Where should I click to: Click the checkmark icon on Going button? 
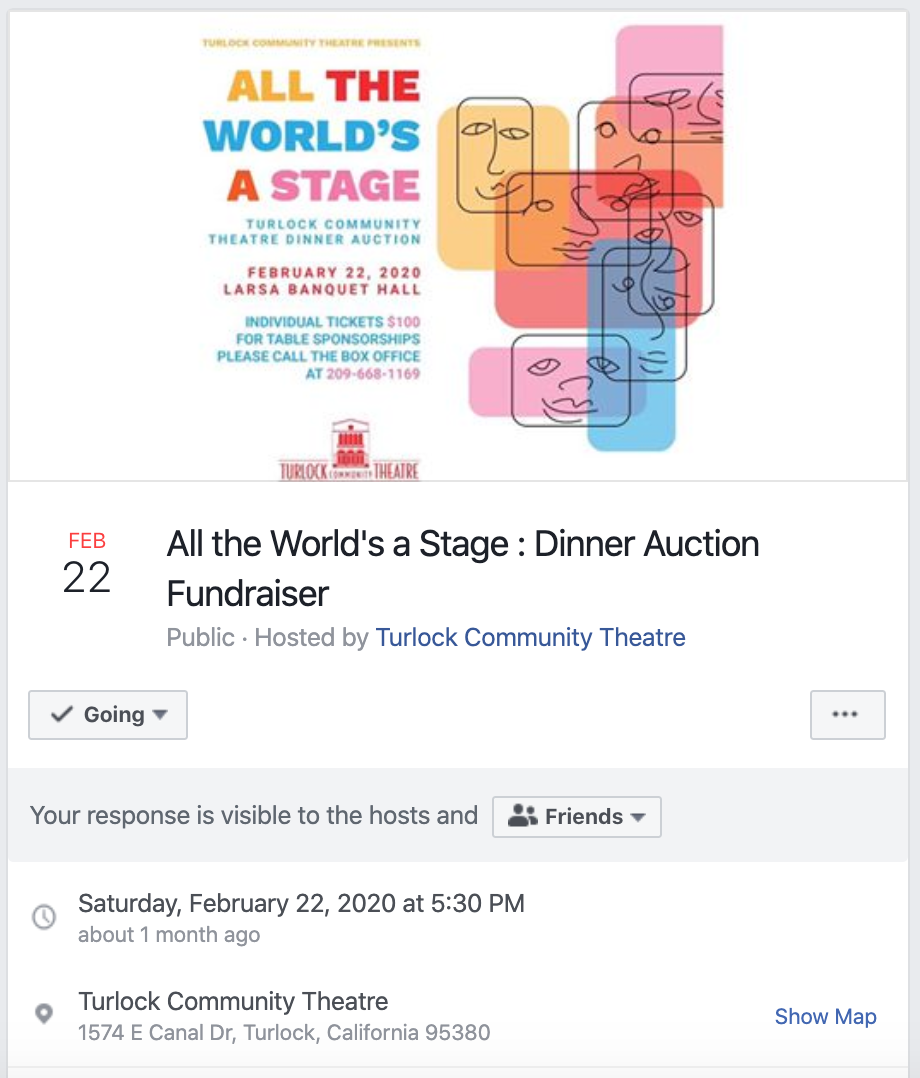62,714
